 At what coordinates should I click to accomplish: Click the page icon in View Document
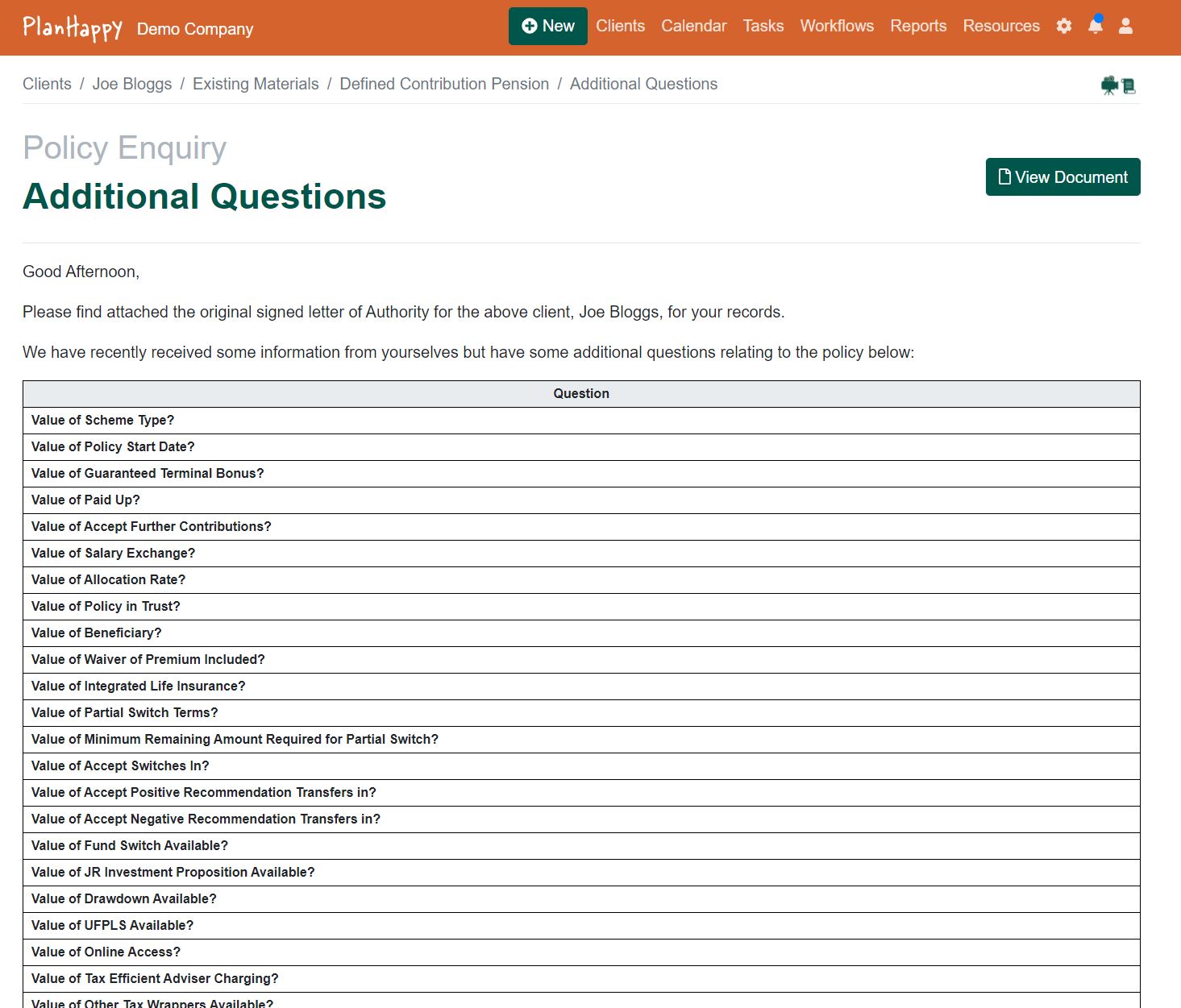click(x=1004, y=176)
